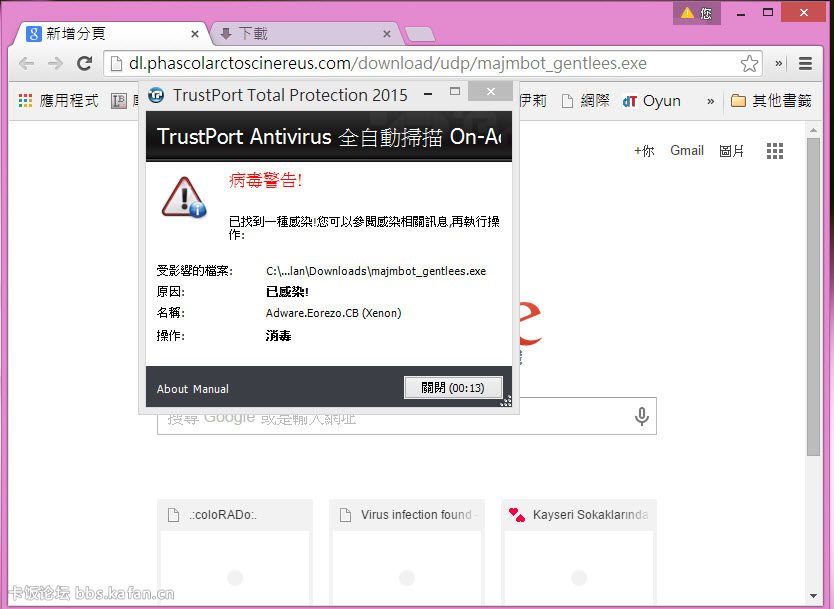Image resolution: width=834 pixels, height=609 pixels.
Task: Click the 消毒 action value
Action: [278, 336]
